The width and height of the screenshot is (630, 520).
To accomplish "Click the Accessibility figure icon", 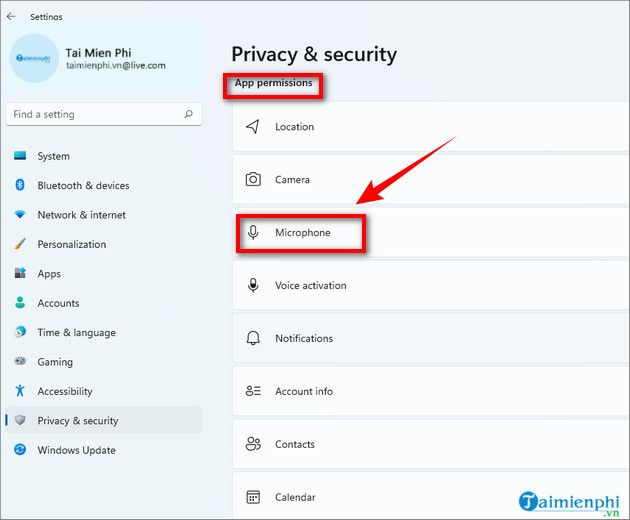I will tap(20, 390).
